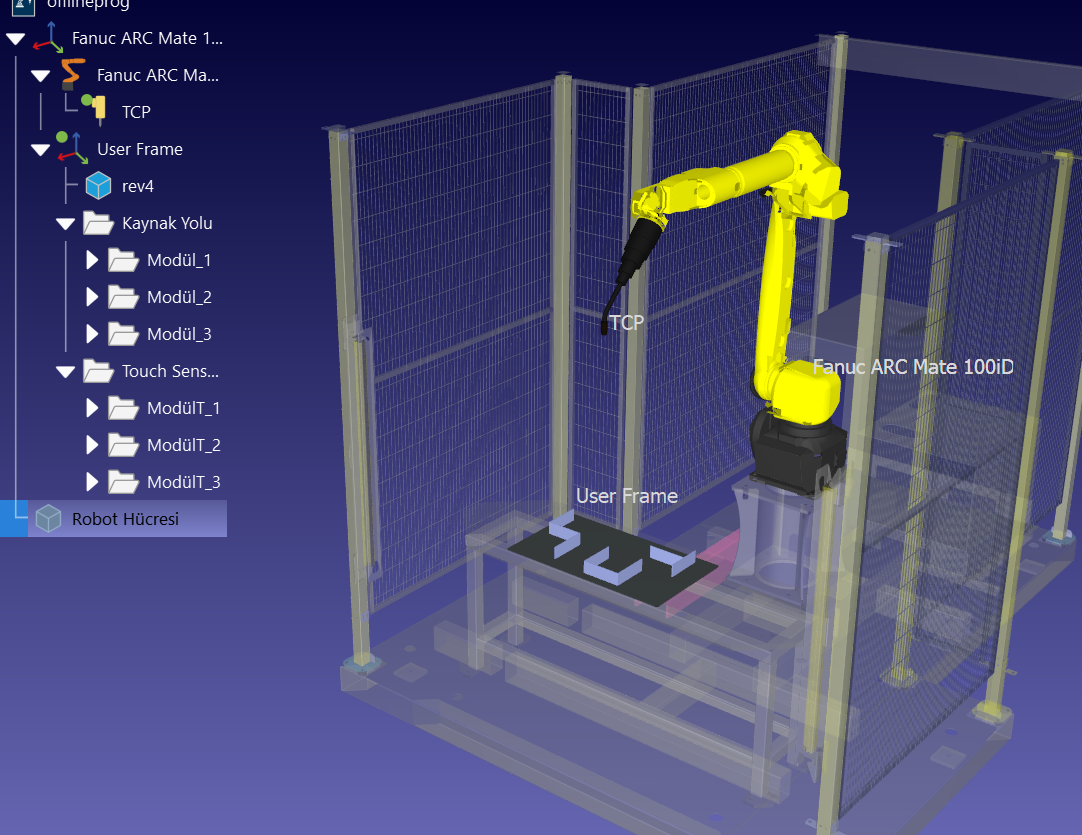
Task: Click the Modül_1 folder icon
Action: tap(123, 260)
